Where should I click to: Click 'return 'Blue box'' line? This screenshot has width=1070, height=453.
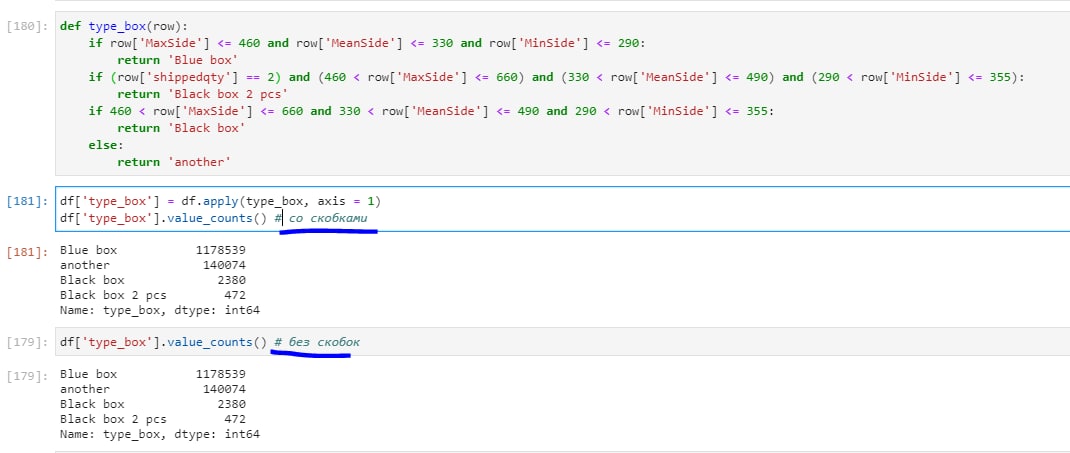(177, 60)
